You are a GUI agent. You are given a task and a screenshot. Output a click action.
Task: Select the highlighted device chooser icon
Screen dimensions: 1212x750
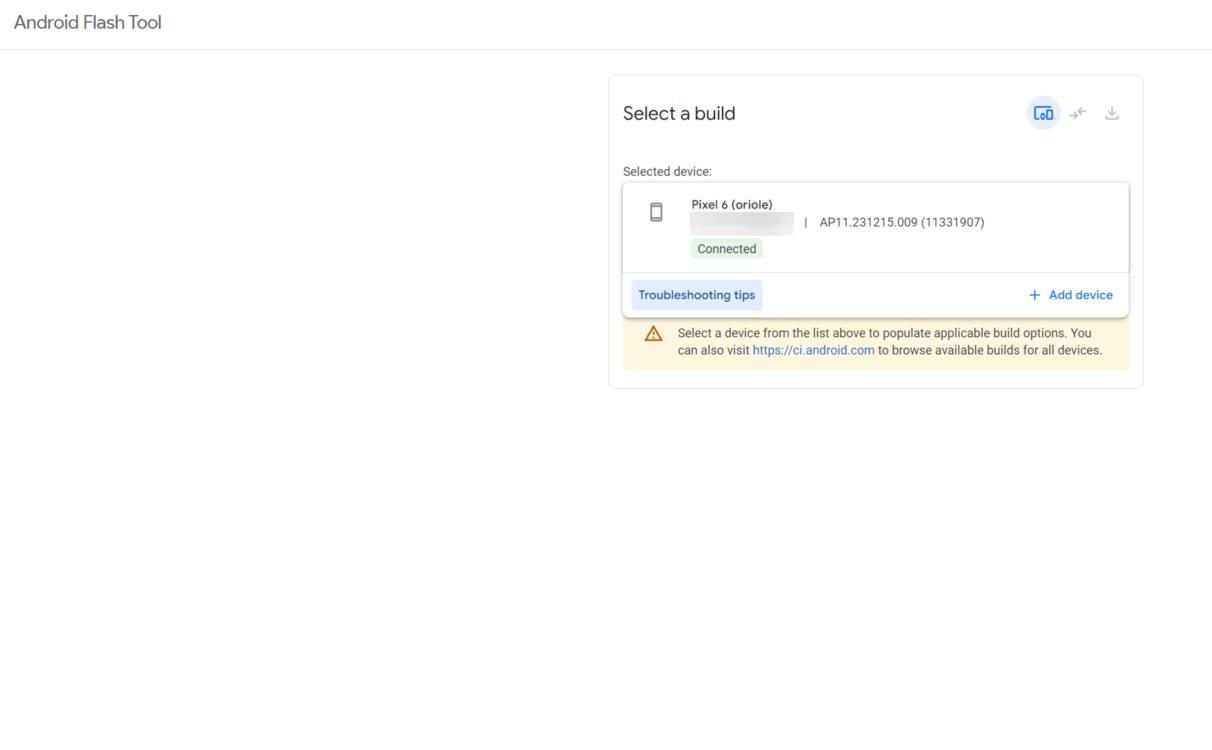(1042, 113)
